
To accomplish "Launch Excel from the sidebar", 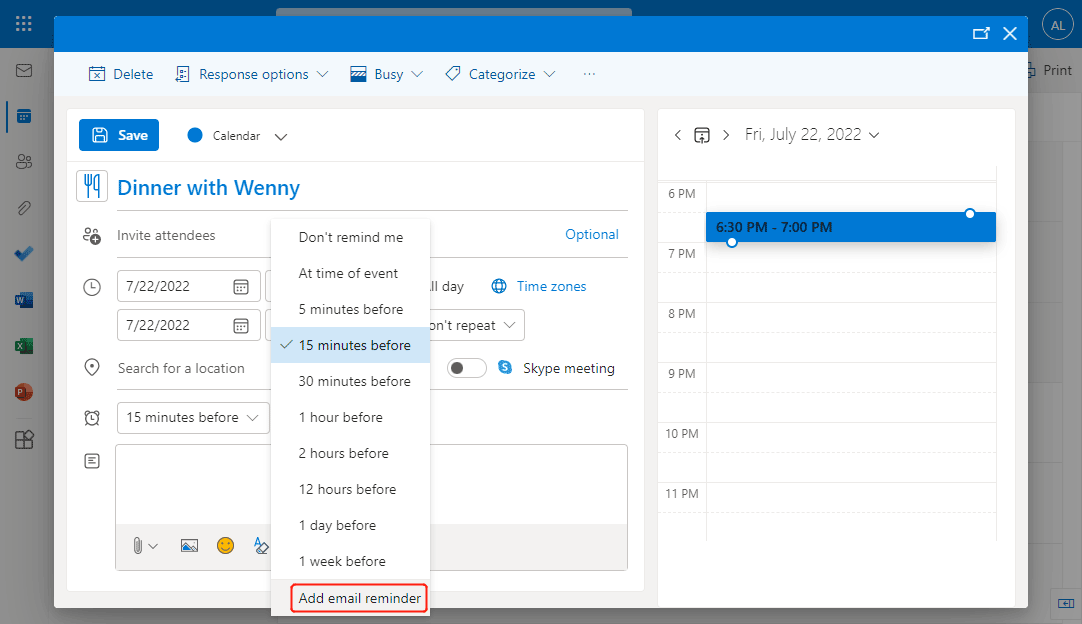I will point(24,346).
